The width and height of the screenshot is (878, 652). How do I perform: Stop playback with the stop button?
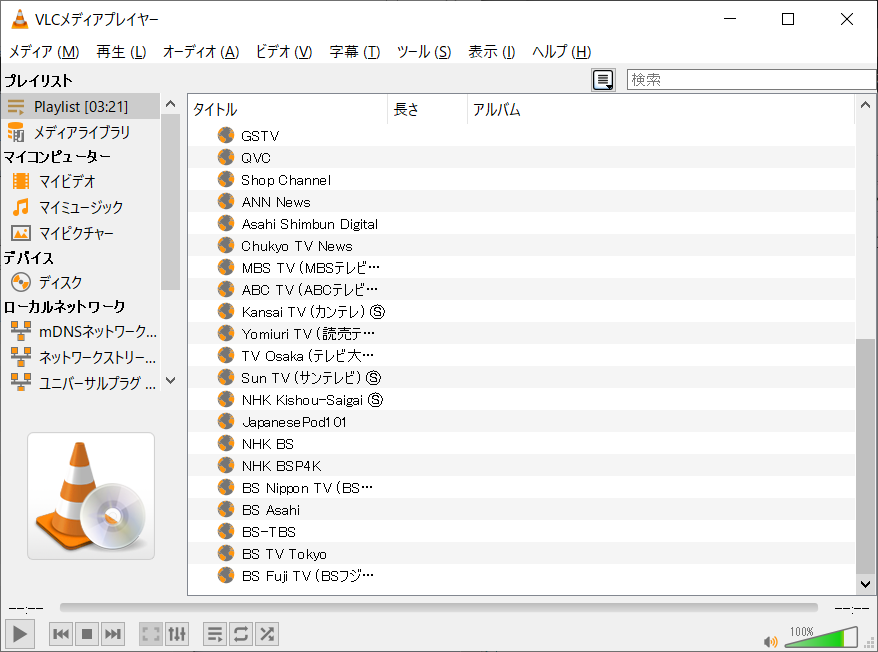point(87,634)
